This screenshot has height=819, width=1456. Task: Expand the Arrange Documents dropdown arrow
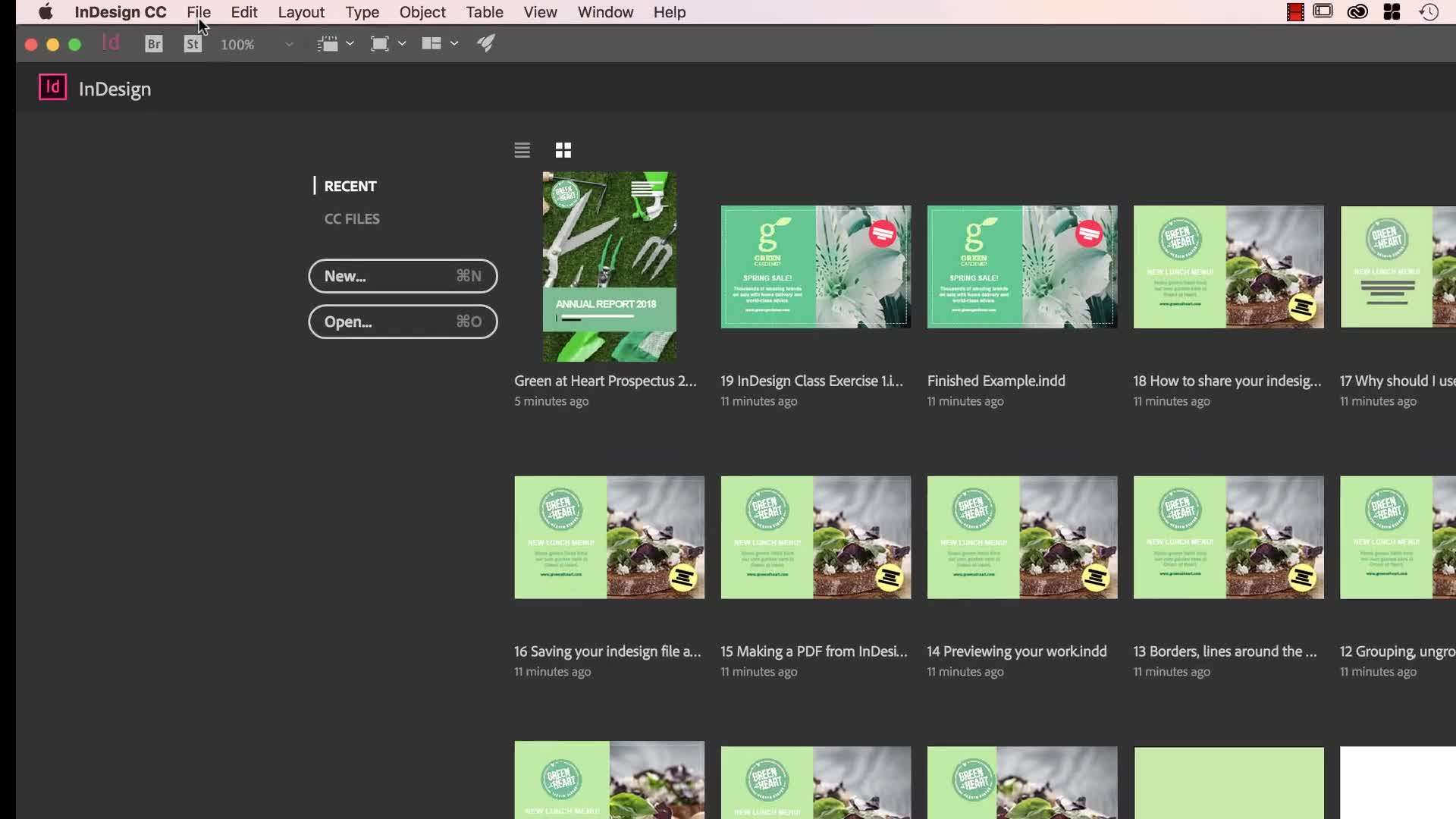[454, 44]
